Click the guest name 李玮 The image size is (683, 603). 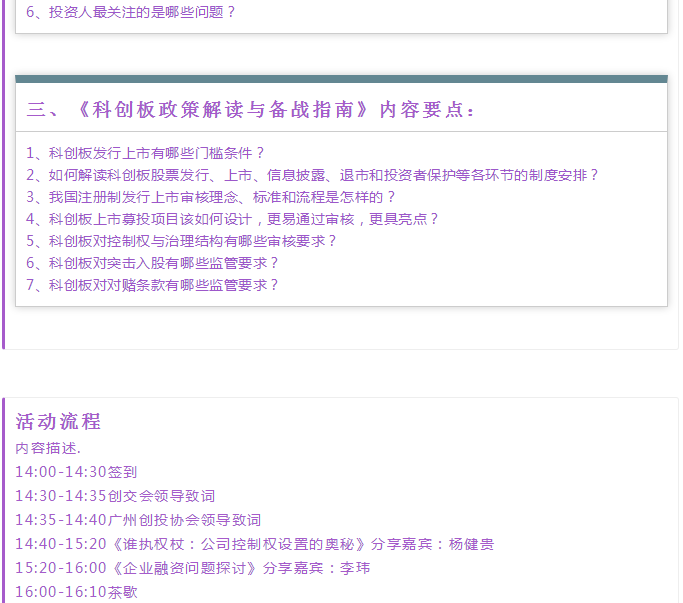click(356, 568)
